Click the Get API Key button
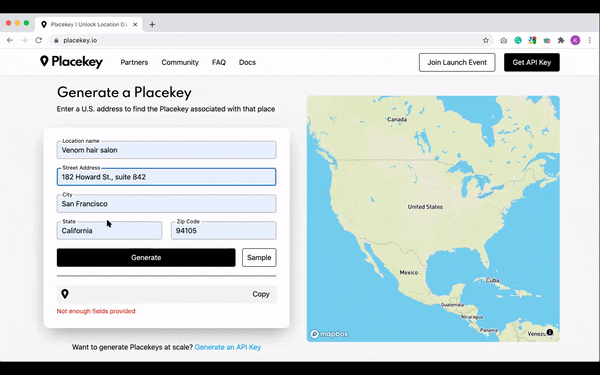 click(x=532, y=62)
